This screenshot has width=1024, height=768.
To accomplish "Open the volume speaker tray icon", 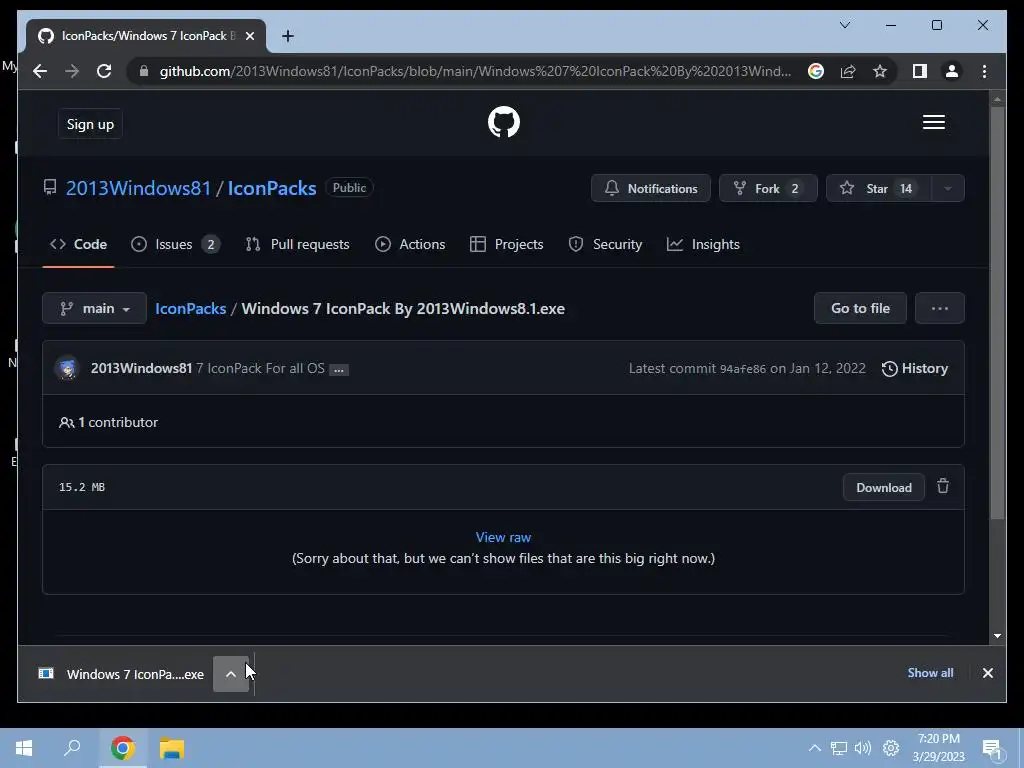I will [x=863, y=748].
